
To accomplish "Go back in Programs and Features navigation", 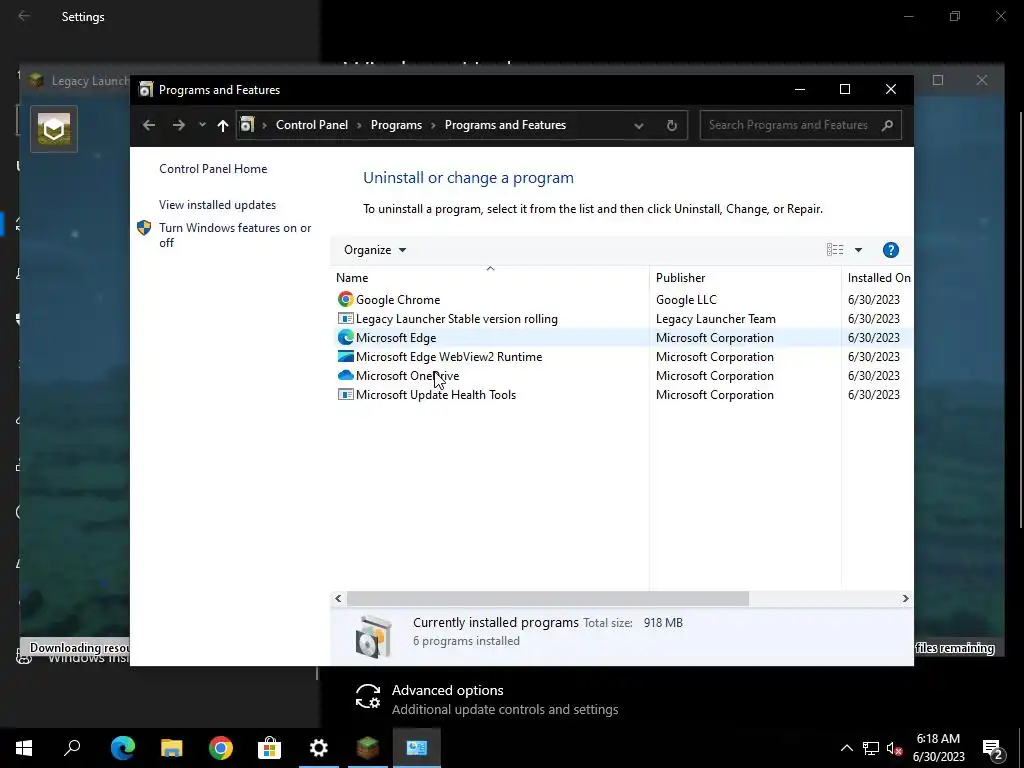I will point(149,125).
